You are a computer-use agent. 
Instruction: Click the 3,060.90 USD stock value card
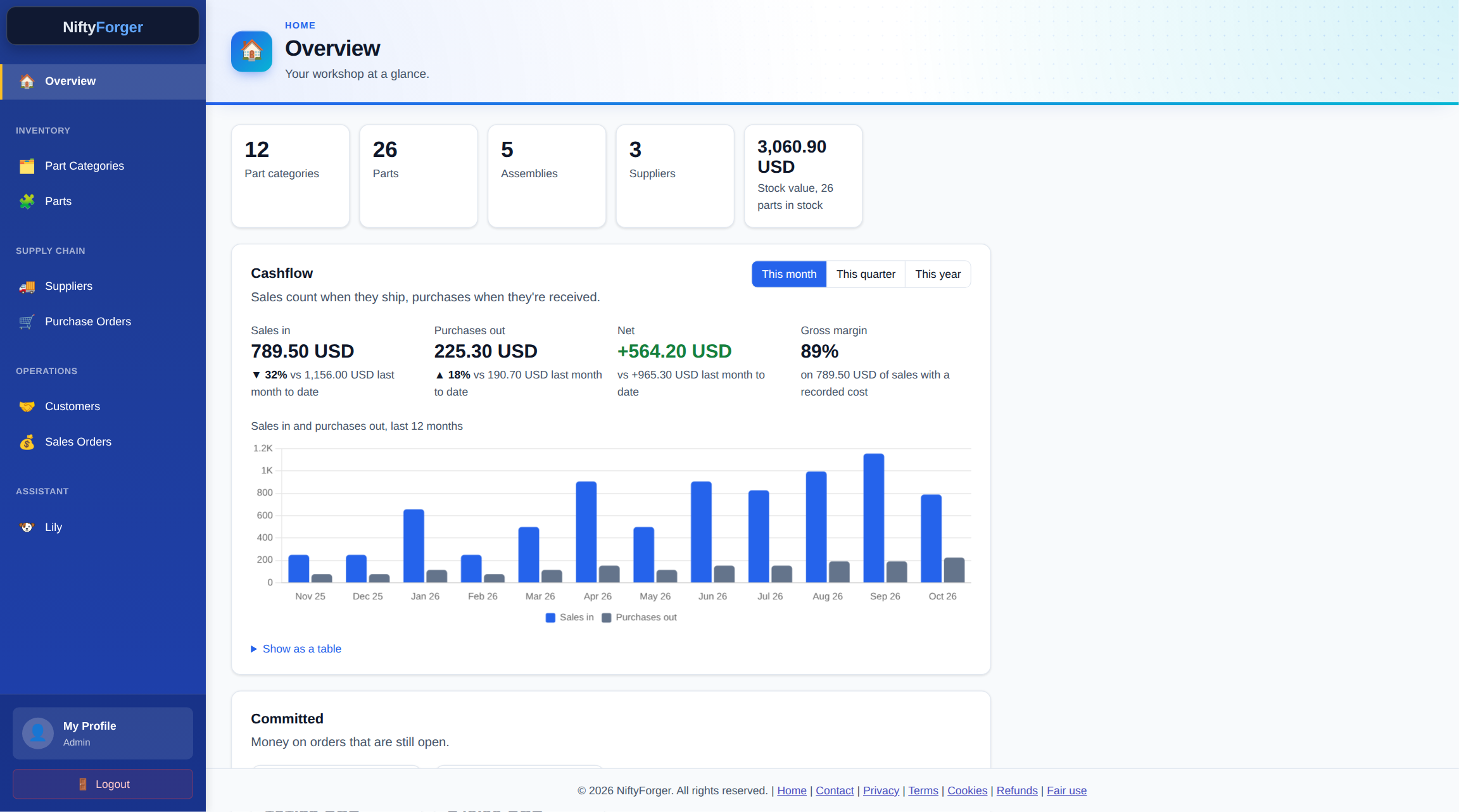(803, 176)
